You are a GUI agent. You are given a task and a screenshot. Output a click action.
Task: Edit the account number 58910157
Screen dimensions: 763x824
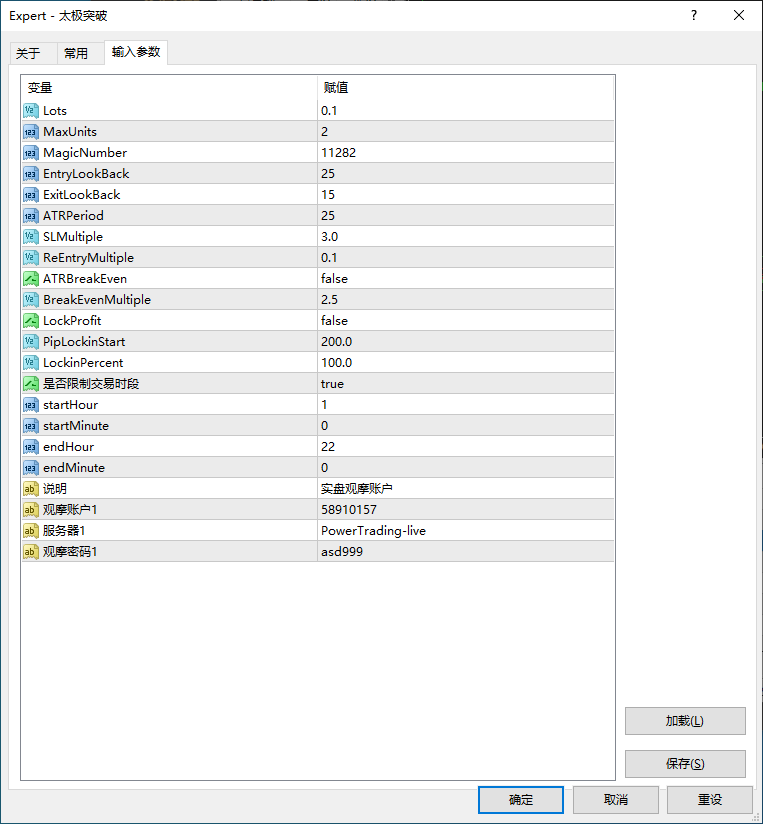point(466,510)
